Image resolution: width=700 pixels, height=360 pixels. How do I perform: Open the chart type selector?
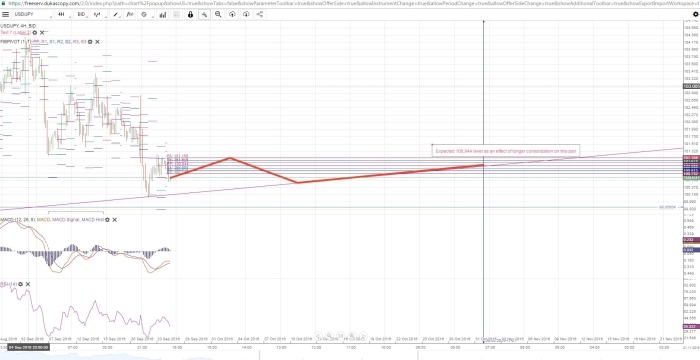point(98,14)
